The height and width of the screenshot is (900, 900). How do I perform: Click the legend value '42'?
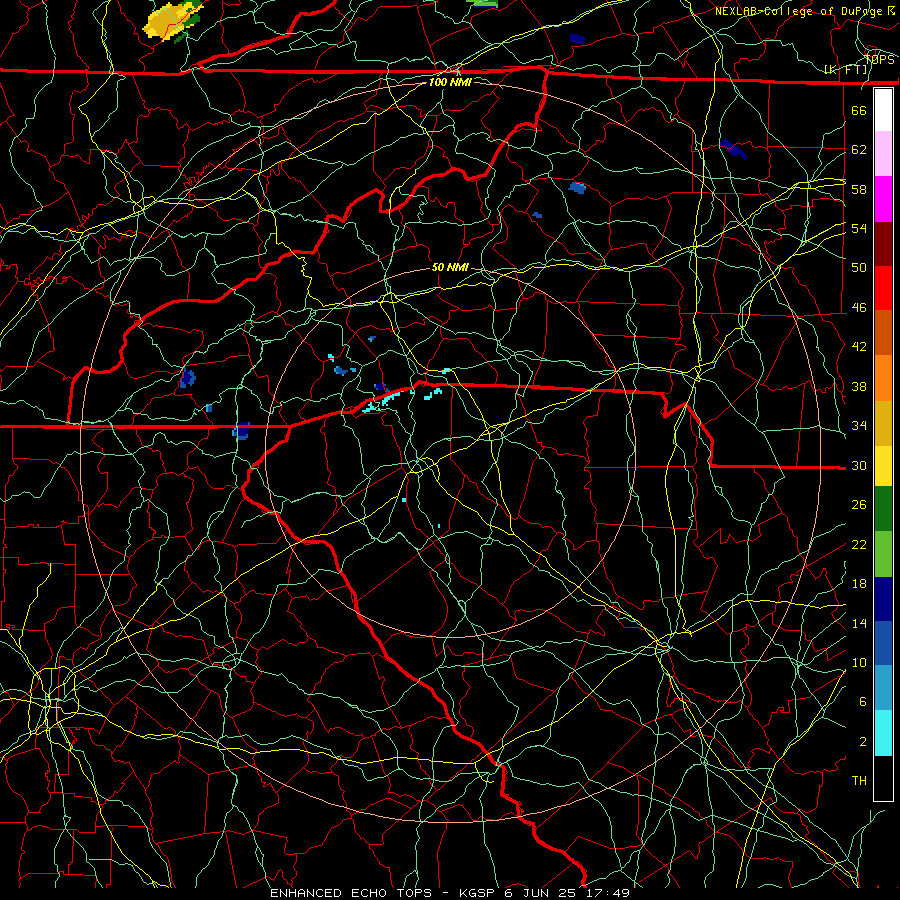(859, 346)
